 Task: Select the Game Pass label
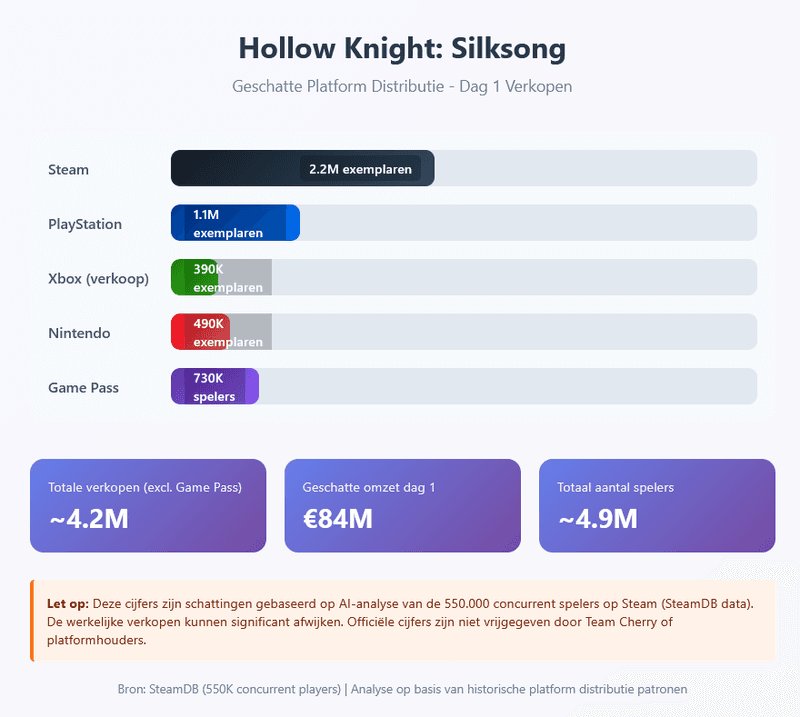(83, 387)
